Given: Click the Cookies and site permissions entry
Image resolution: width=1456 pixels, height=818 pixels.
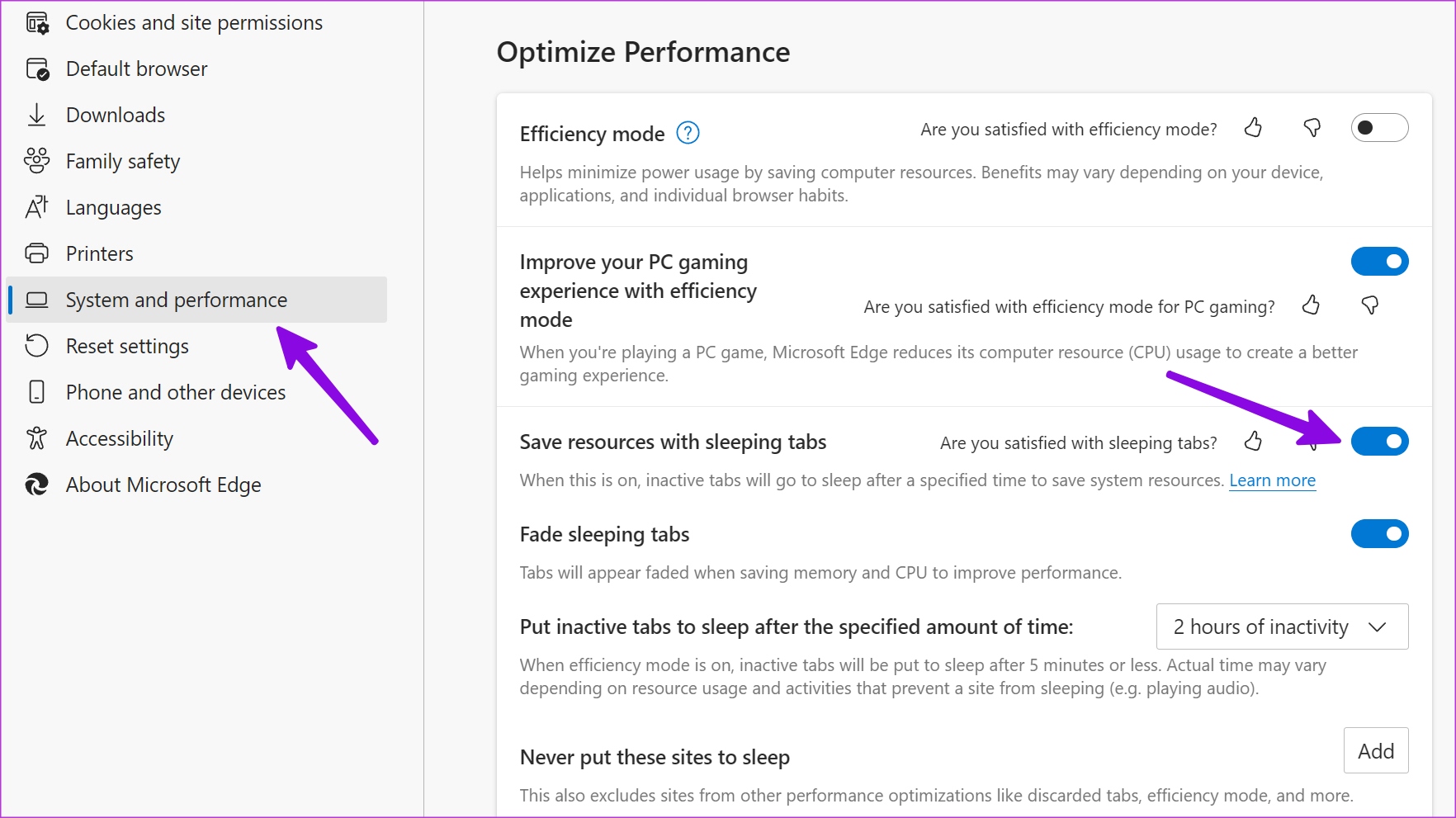Looking at the screenshot, I should pos(194,22).
